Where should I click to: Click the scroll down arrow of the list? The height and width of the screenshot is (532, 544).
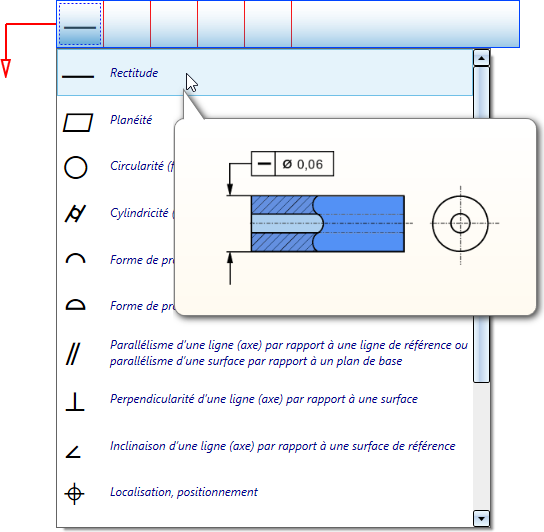point(481,519)
